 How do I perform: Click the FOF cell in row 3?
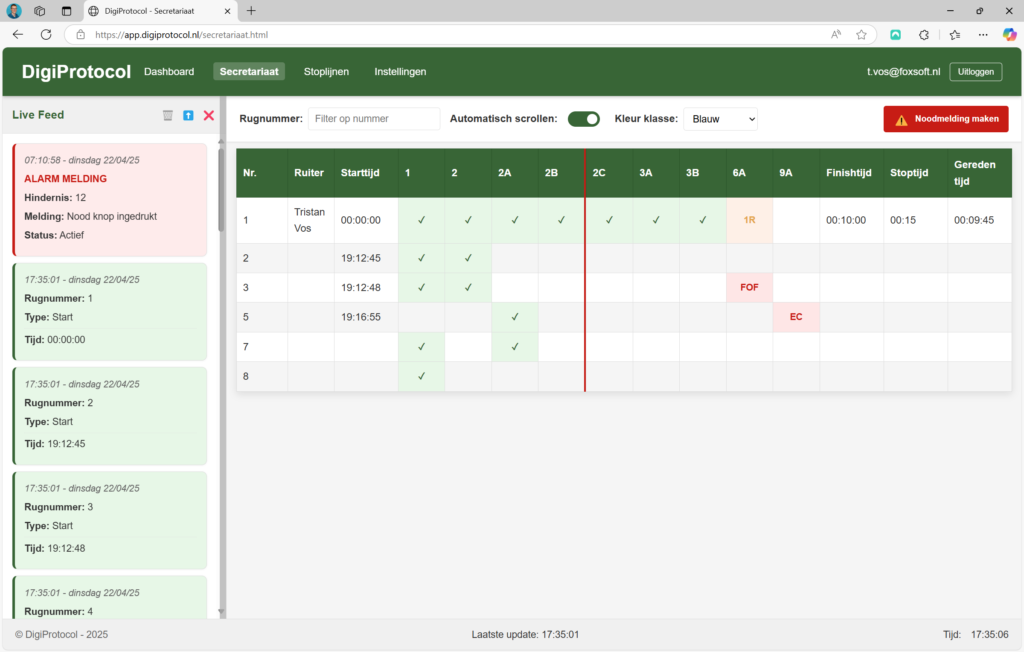coord(749,287)
